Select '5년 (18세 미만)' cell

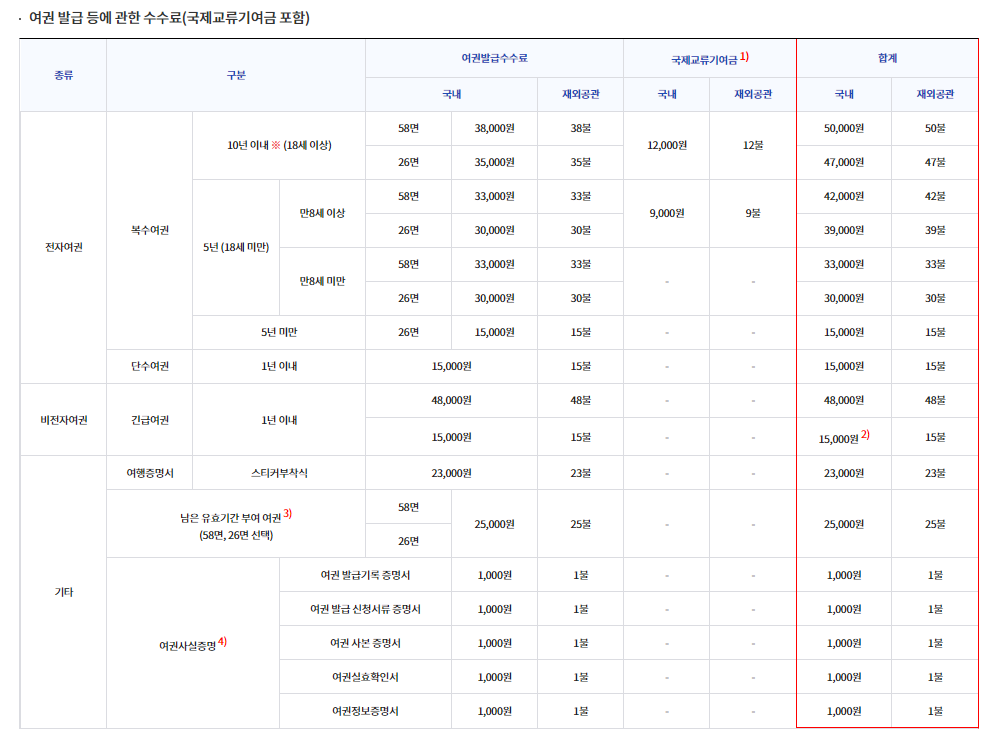point(236,247)
